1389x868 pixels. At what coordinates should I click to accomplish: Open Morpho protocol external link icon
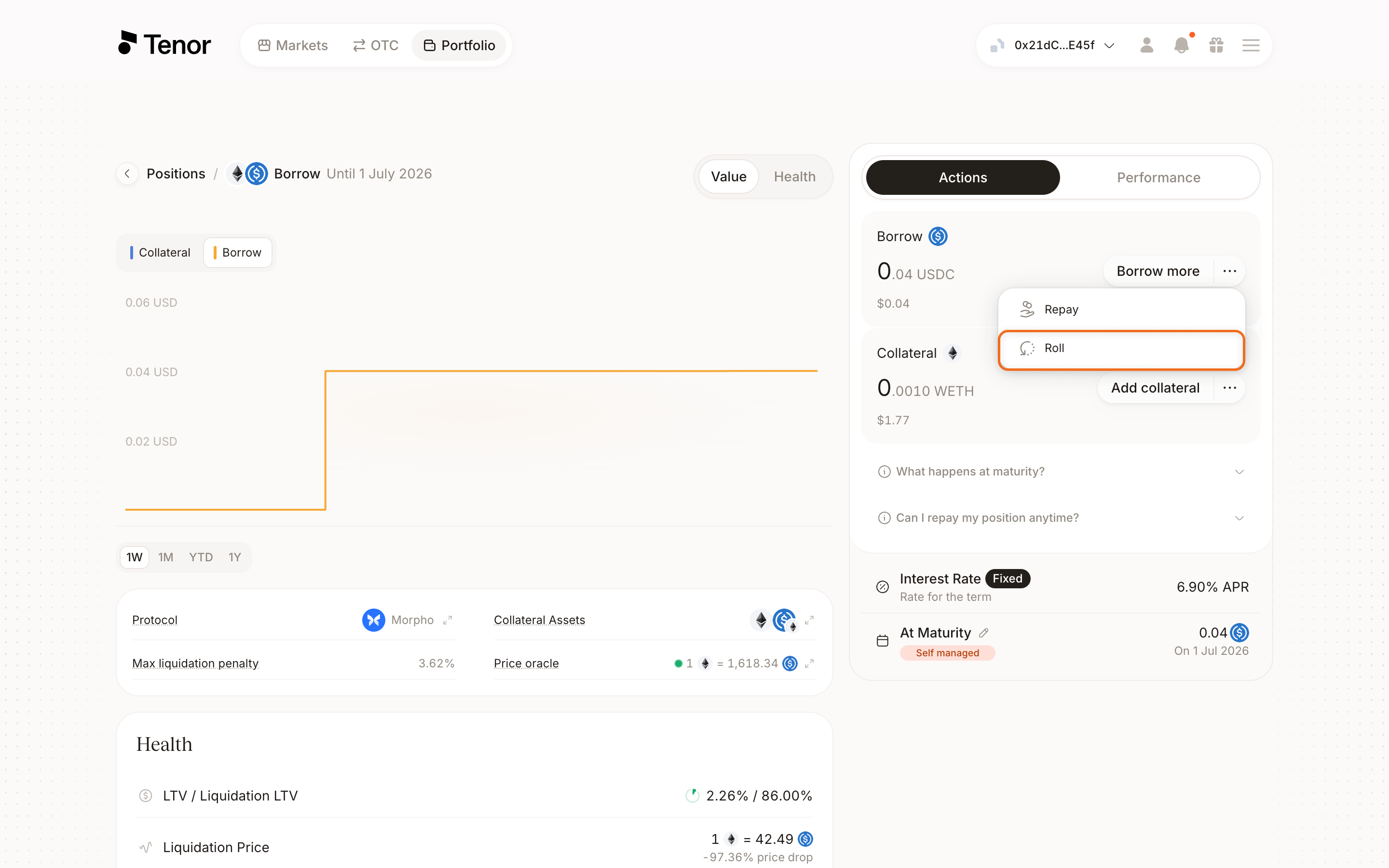coord(448,620)
